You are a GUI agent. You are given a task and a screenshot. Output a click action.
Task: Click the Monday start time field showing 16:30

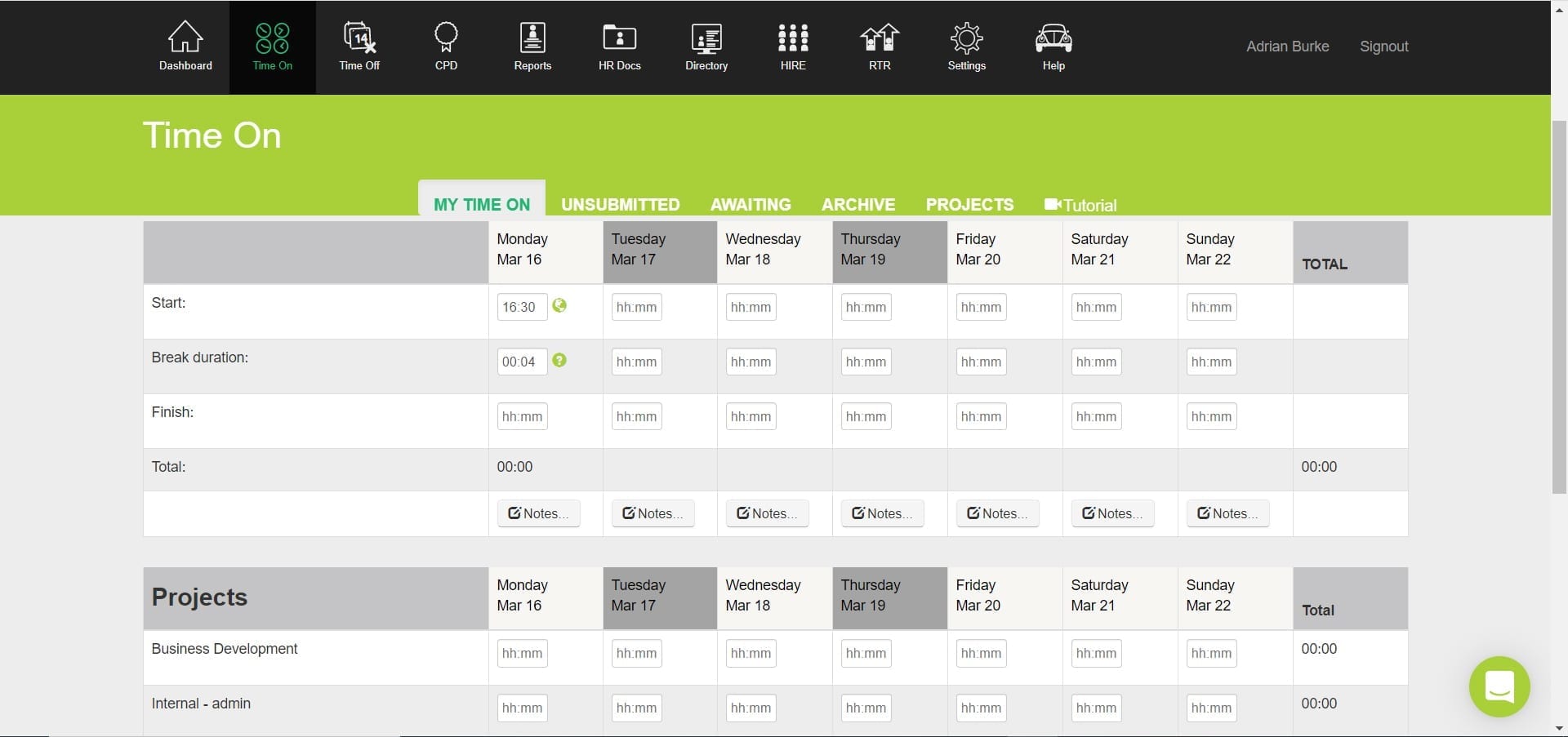pyautogui.click(x=523, y=307)
